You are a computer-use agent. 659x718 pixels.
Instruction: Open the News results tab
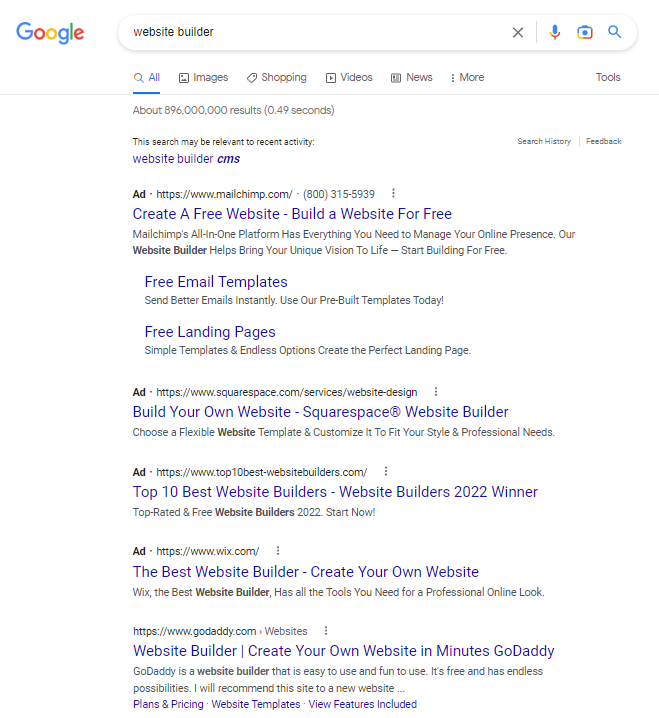(x=412, y=77)
